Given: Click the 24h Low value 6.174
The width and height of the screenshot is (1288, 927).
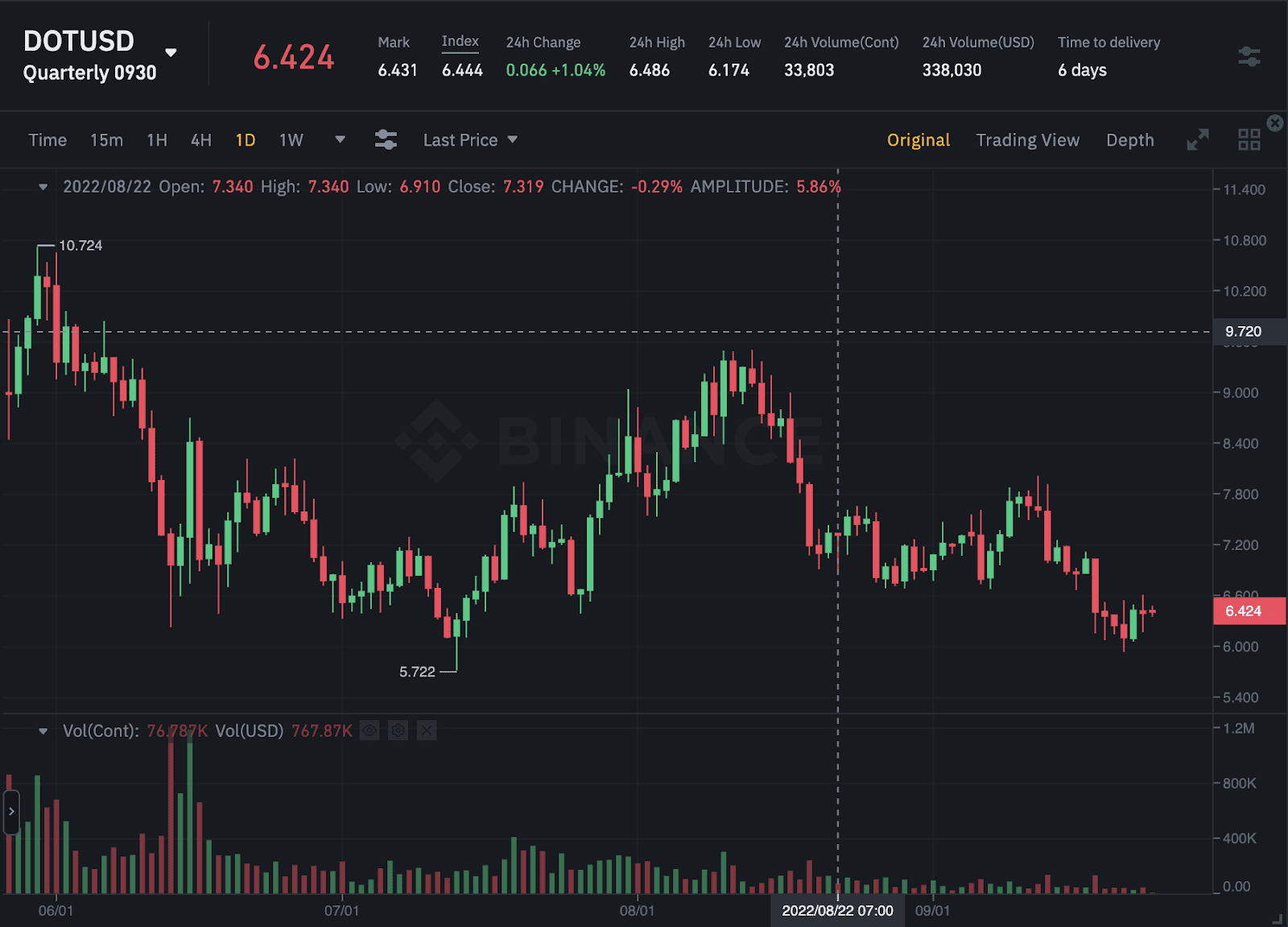Looking at the screenshot, I should pyautogui.click(x=729, y=70).
